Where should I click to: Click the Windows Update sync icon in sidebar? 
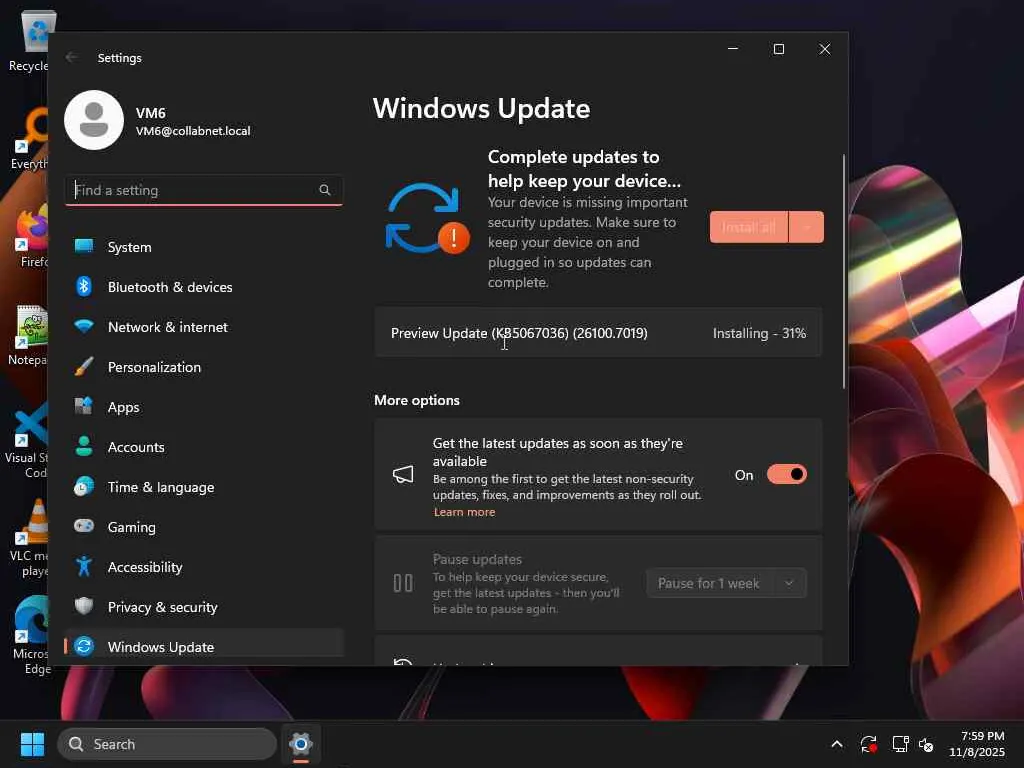84,647
